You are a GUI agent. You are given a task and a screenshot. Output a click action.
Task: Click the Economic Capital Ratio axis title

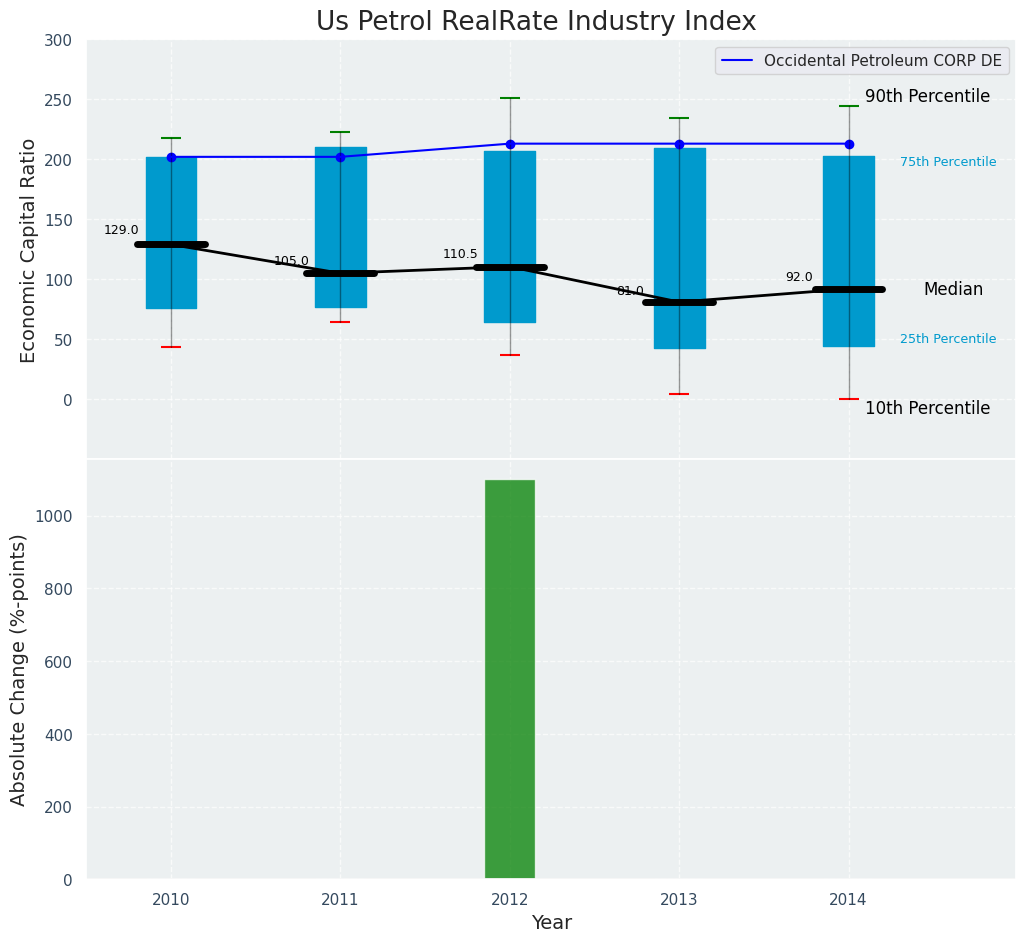coord(29,250)
